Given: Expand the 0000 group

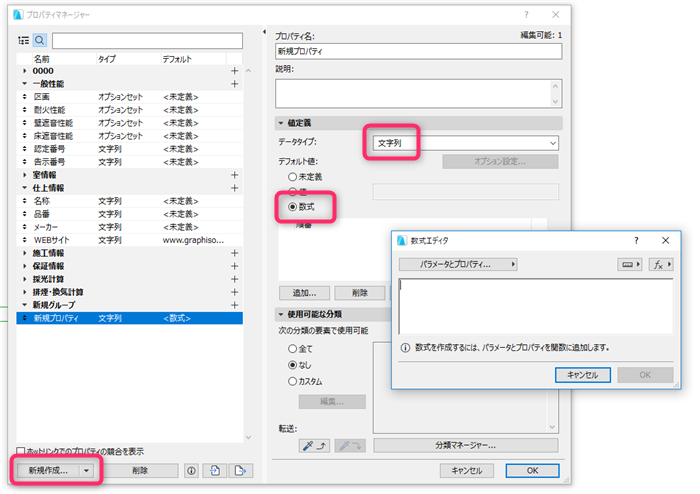Looking at the screenshot, I should (24, 71).
